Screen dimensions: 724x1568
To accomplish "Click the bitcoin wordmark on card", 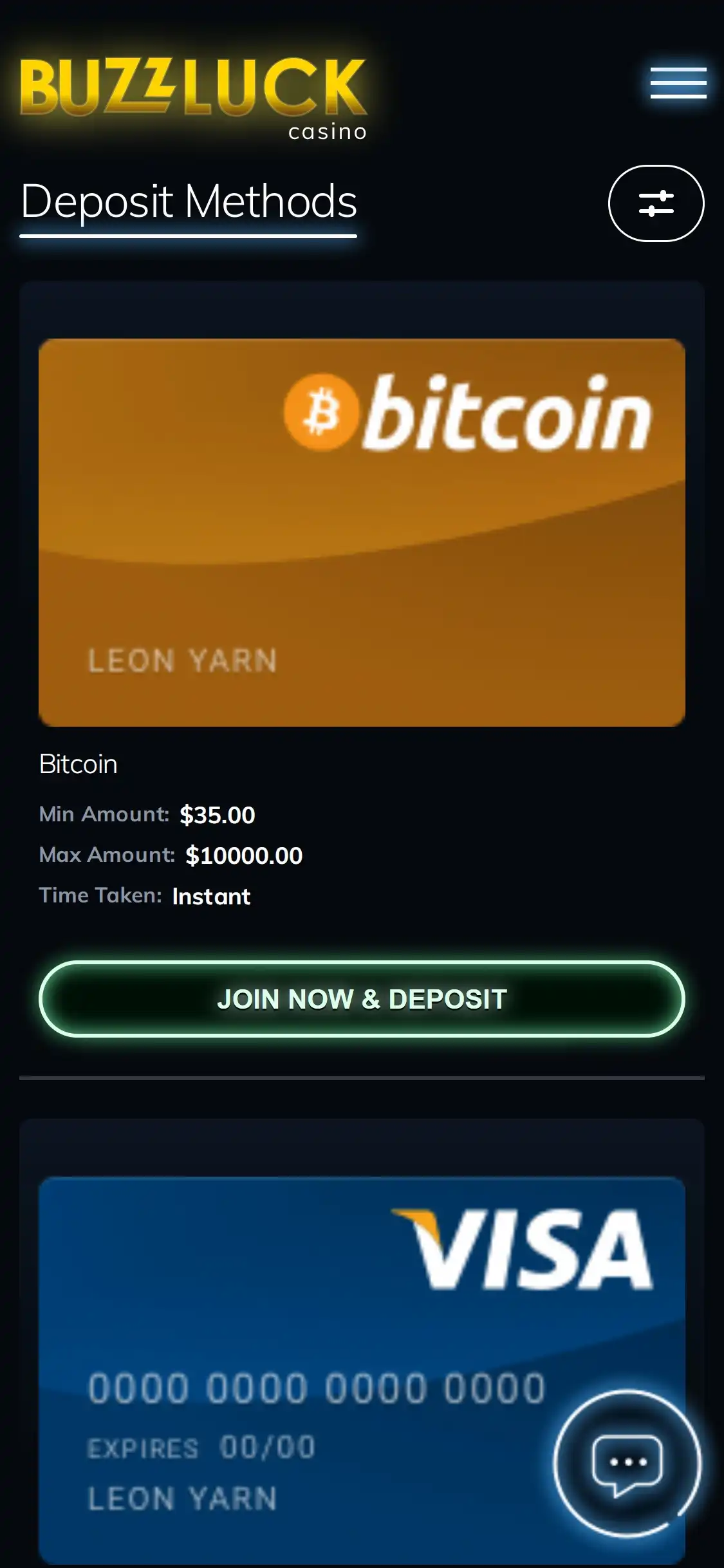I will coord(508,413).
